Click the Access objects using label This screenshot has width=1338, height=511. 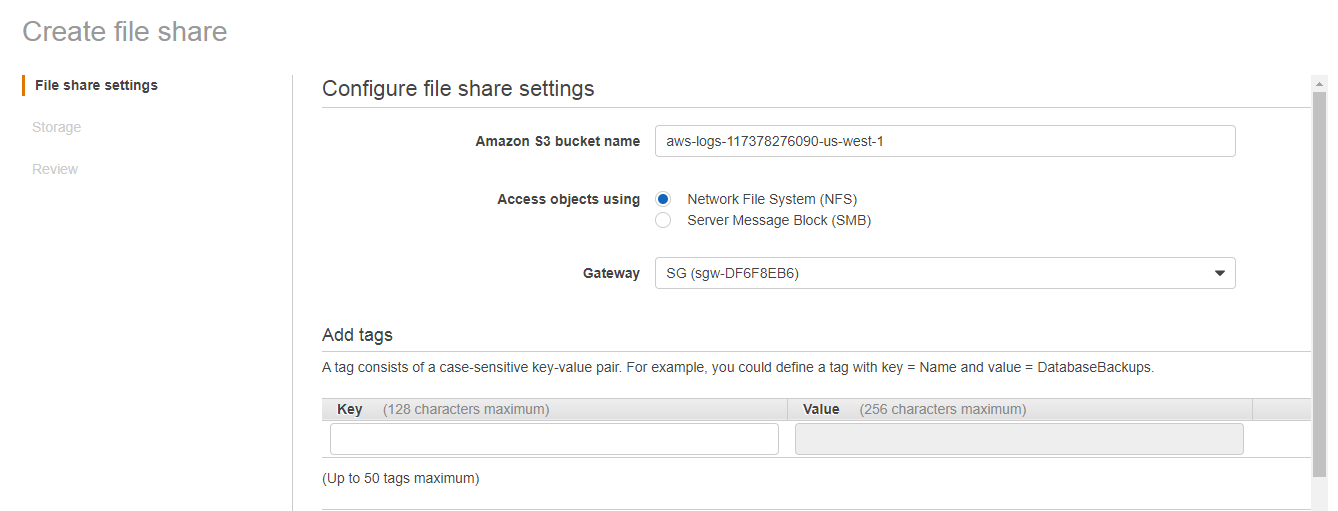click(568, 199)
